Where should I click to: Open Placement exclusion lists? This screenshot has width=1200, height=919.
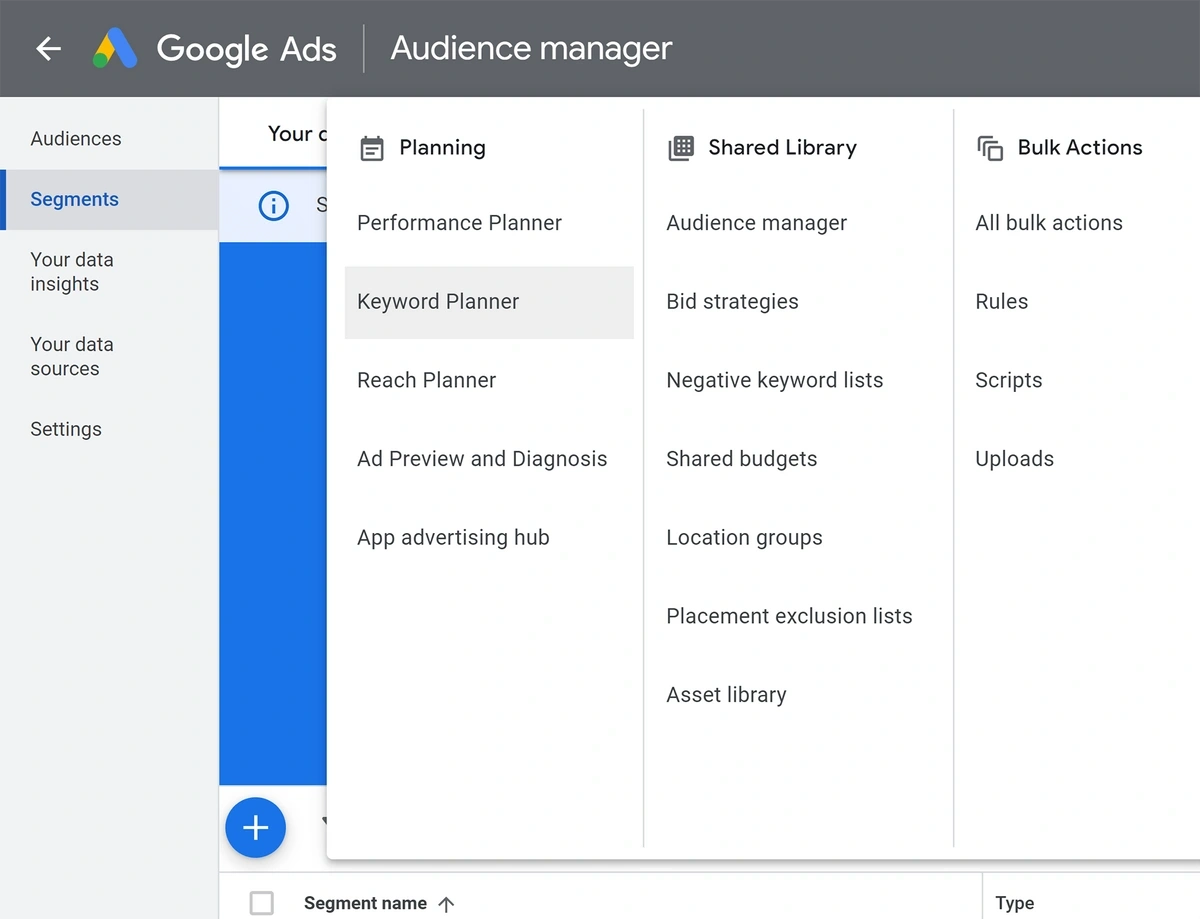click(789, 616)
